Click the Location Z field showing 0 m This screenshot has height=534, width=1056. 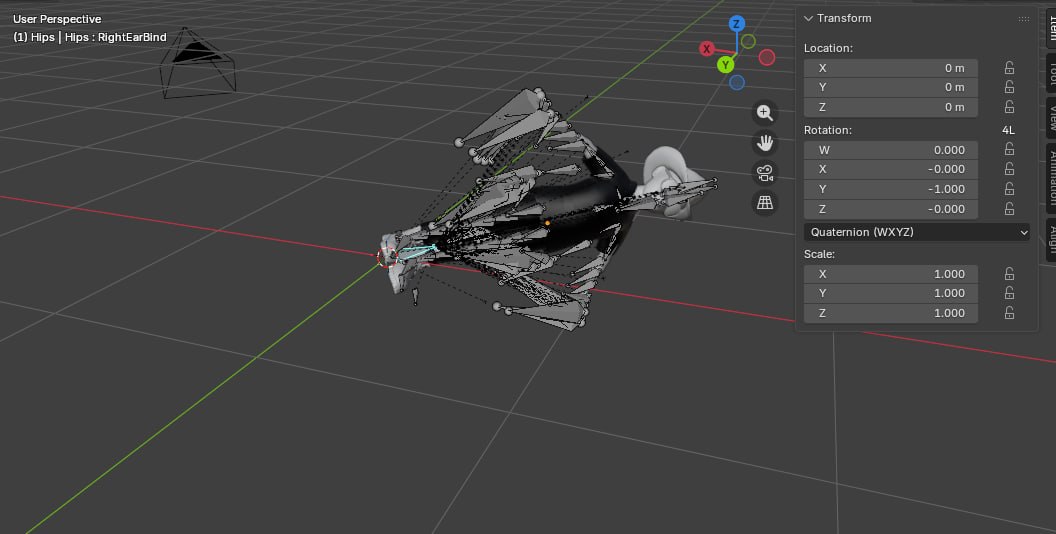(890, 107)
